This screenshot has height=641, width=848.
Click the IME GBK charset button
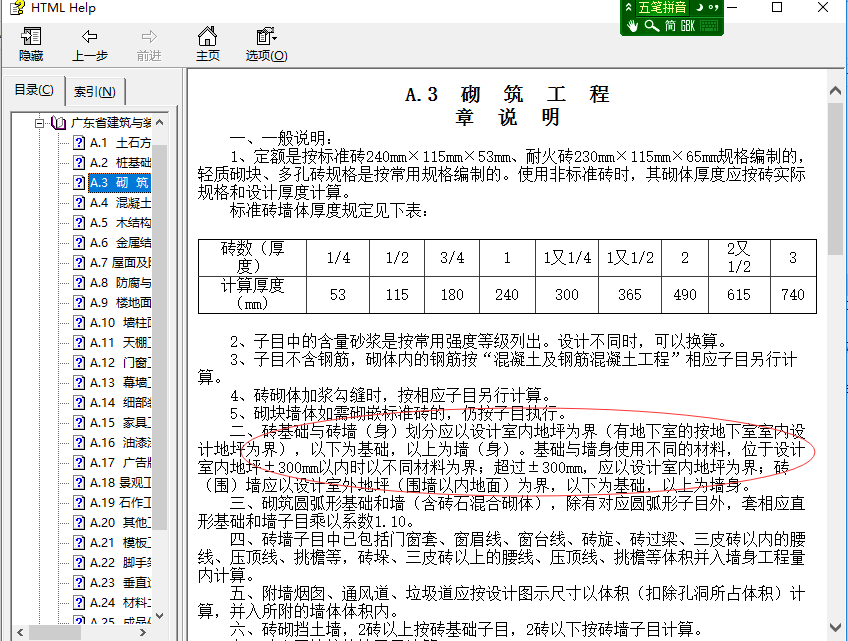coord(687,25)
